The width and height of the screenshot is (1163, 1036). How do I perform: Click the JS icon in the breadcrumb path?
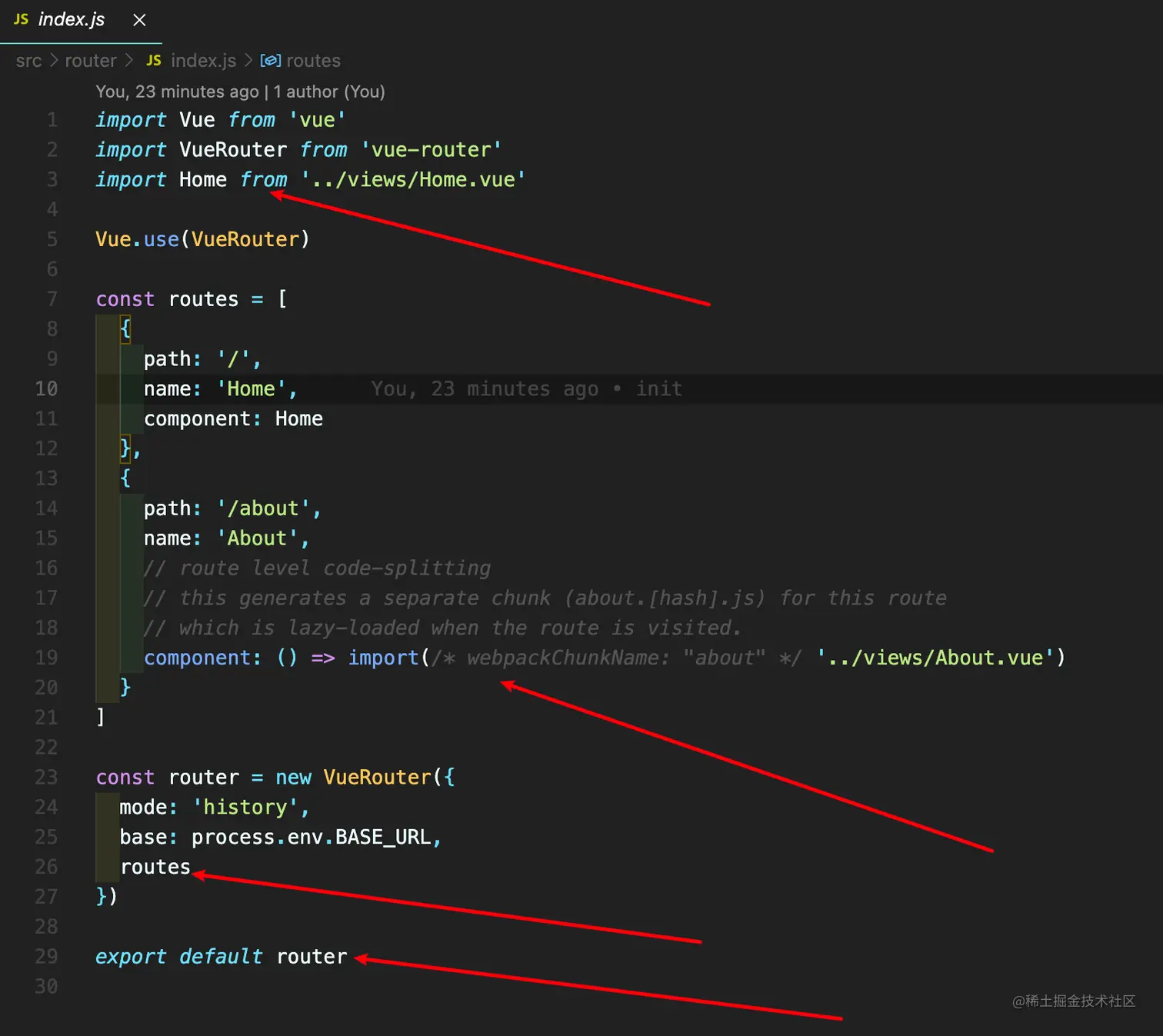(154, 61)
